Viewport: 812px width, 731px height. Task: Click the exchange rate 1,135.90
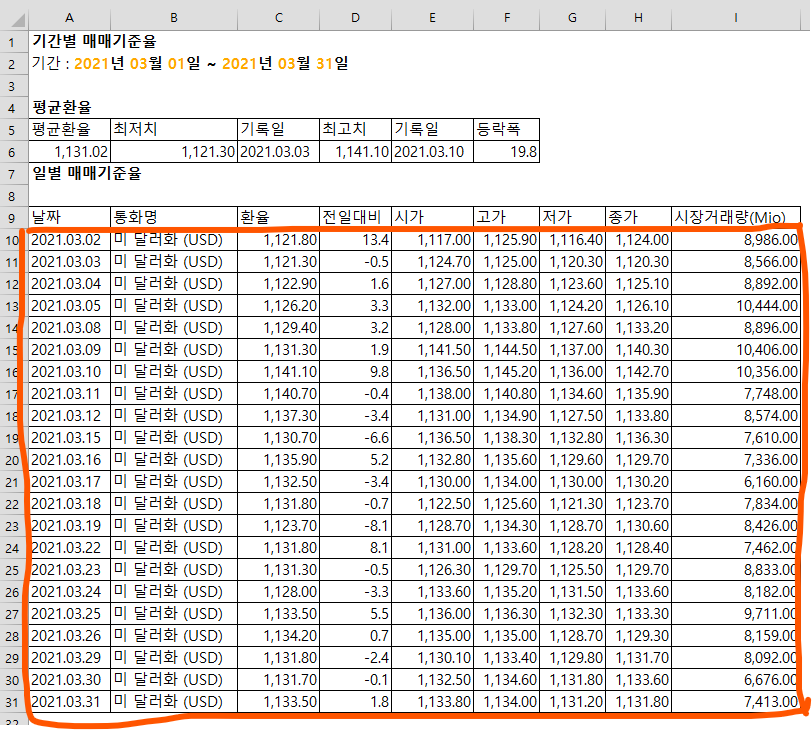point(279,460)
